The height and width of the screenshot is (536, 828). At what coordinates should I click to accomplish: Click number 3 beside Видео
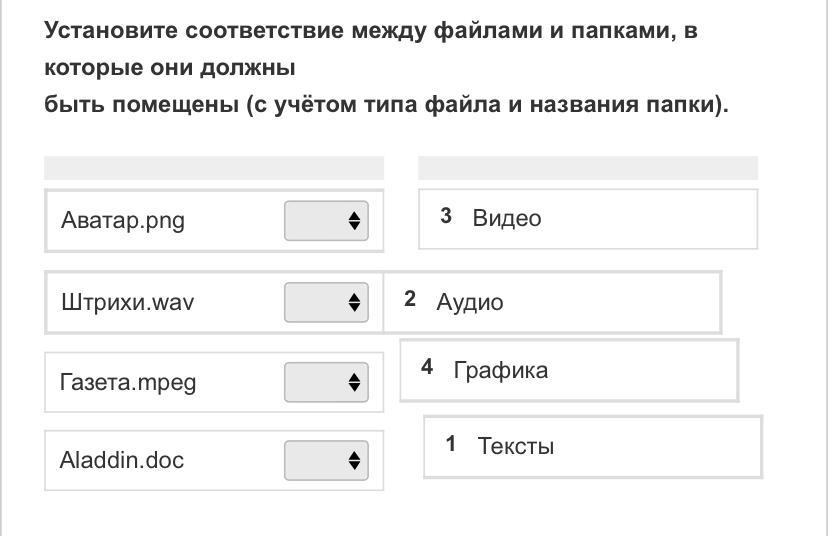[446, 216]
